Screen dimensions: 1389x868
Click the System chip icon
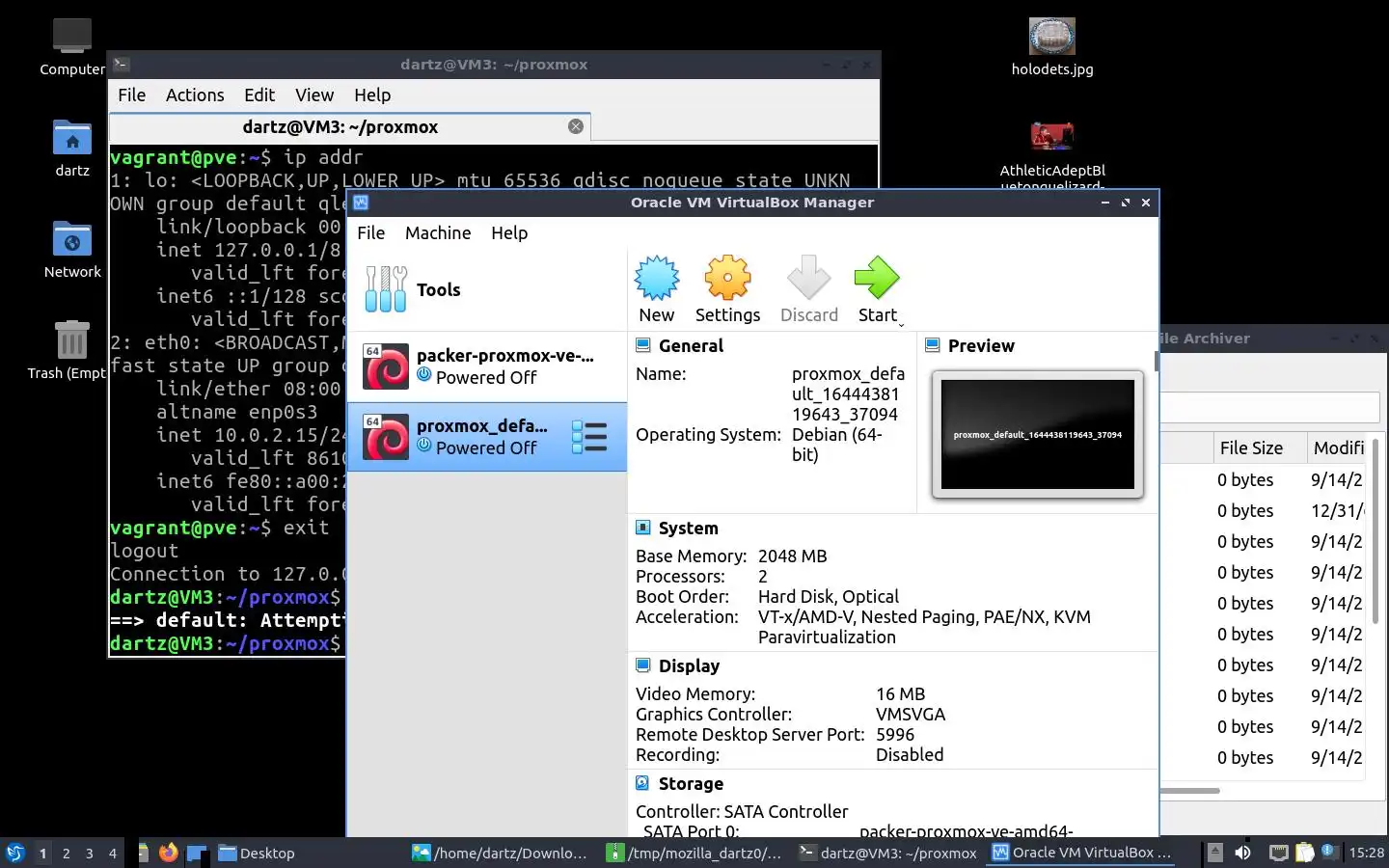(x=643, y=528)
